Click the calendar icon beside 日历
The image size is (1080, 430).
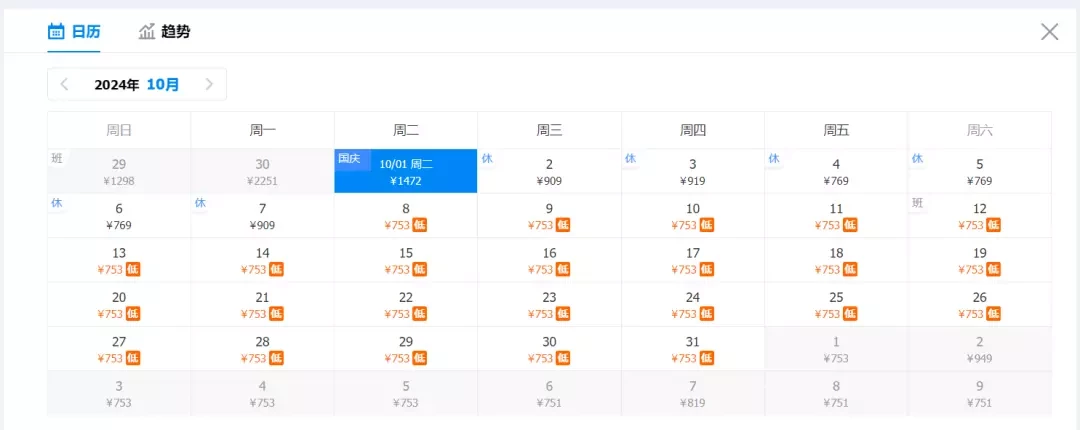pos(56,31)
